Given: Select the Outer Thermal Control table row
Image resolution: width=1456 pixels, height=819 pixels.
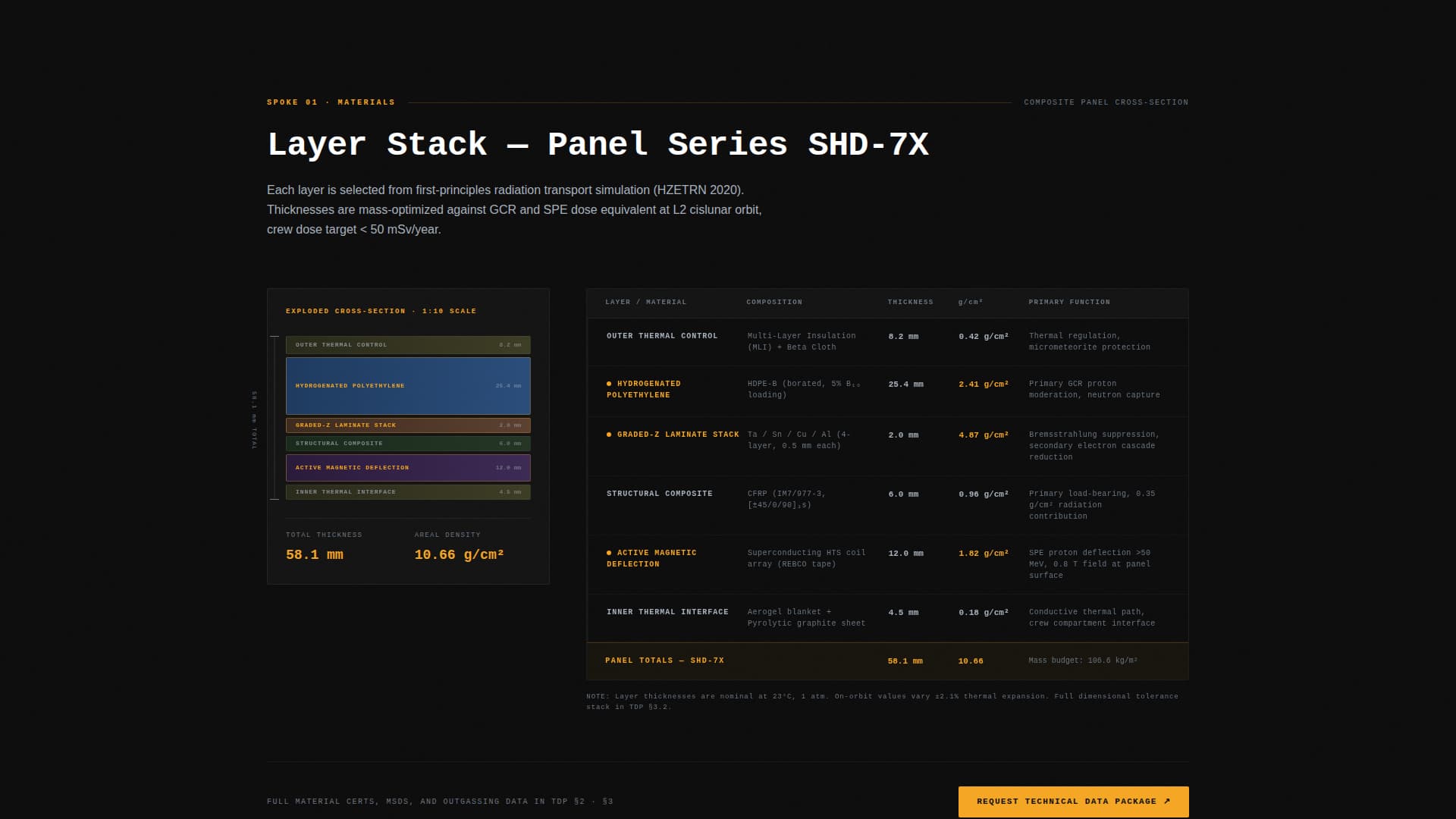Looking at the screenshot, I should coord(887,342).
